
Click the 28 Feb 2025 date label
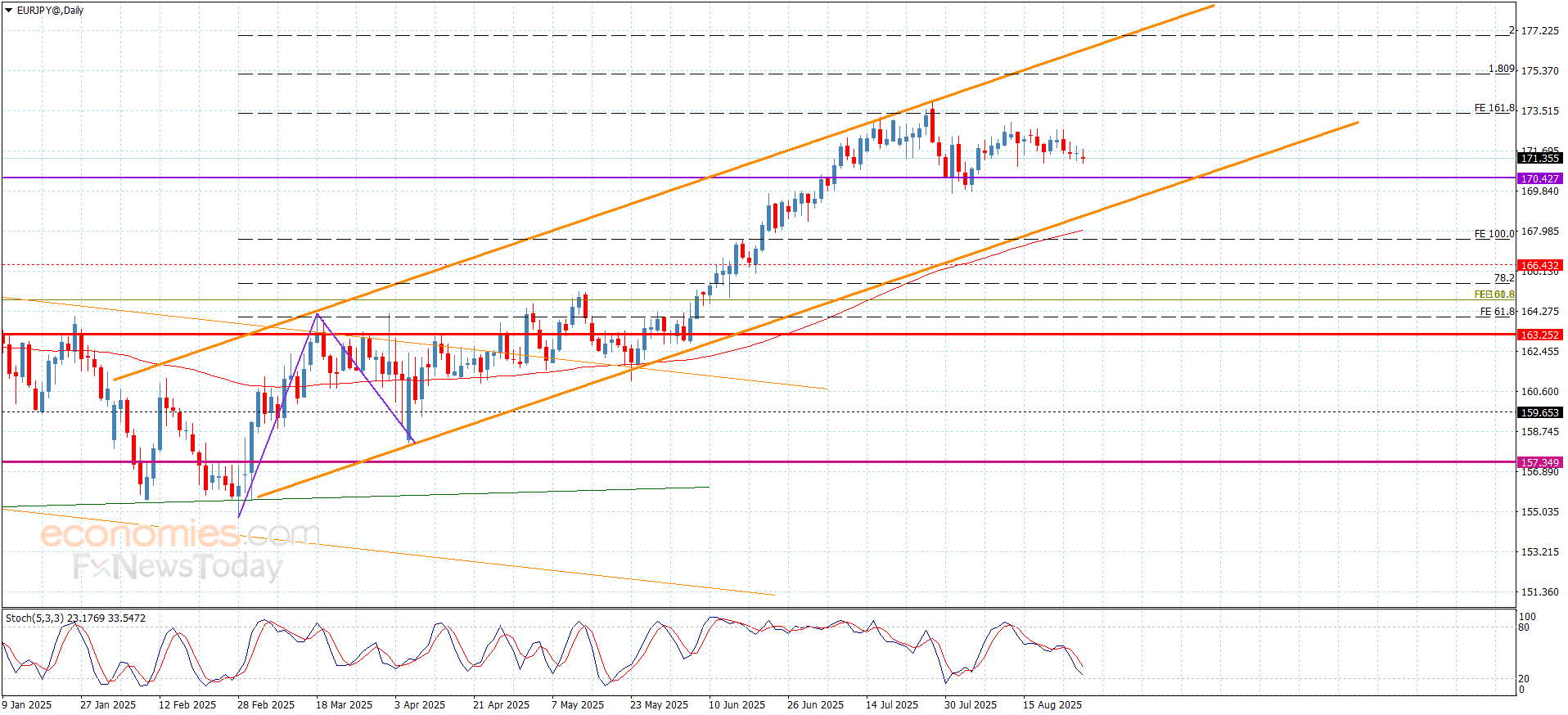266,705
